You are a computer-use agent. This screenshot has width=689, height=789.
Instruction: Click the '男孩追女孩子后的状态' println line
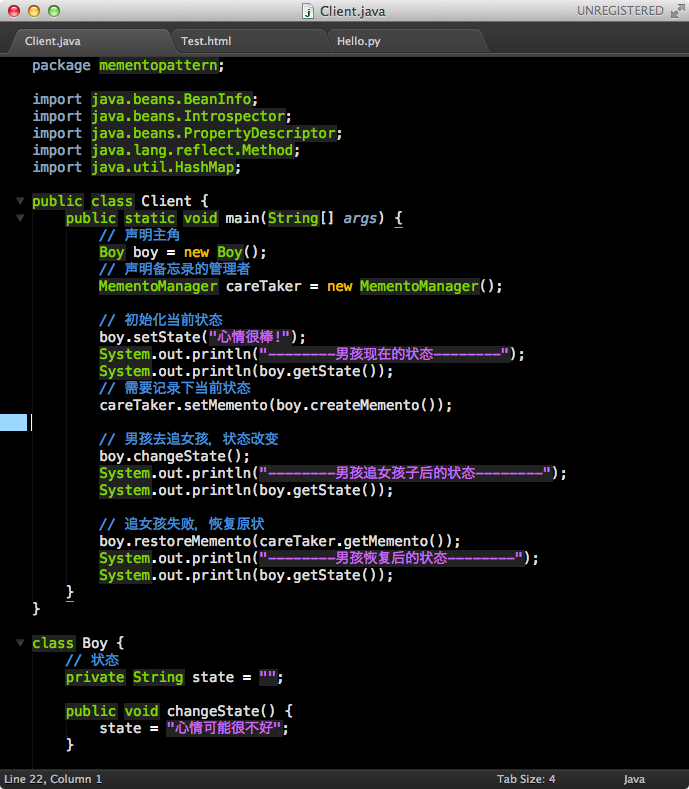point(333,473)
